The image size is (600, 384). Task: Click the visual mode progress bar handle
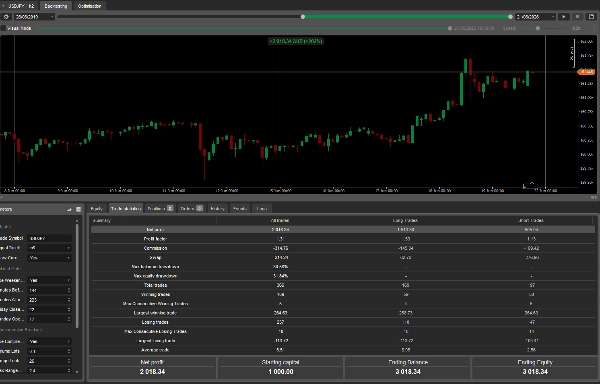(x=450, y=28)
